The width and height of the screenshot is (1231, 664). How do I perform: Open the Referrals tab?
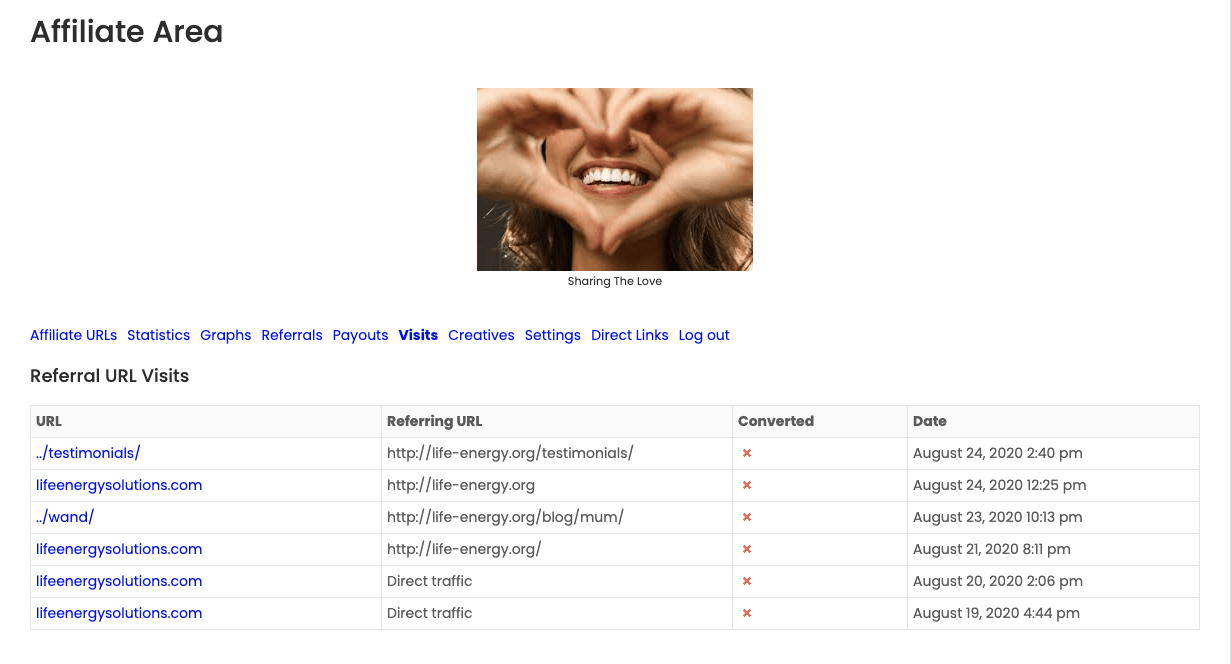pyautogui.click(x=292, y=335)
